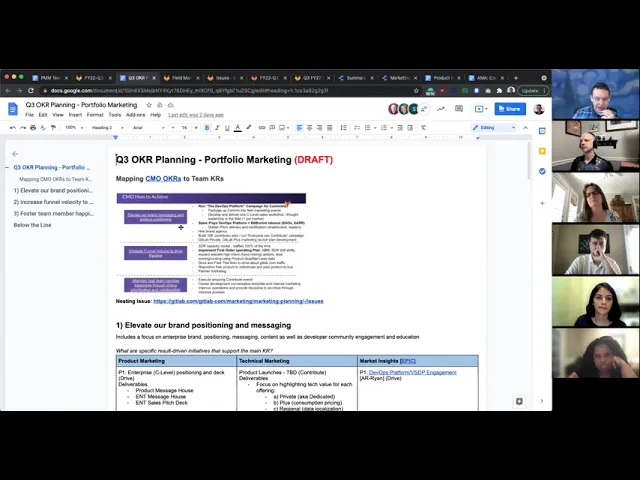Click the font size field
This screenshot has width=640, height=480.
coord(184,128)
